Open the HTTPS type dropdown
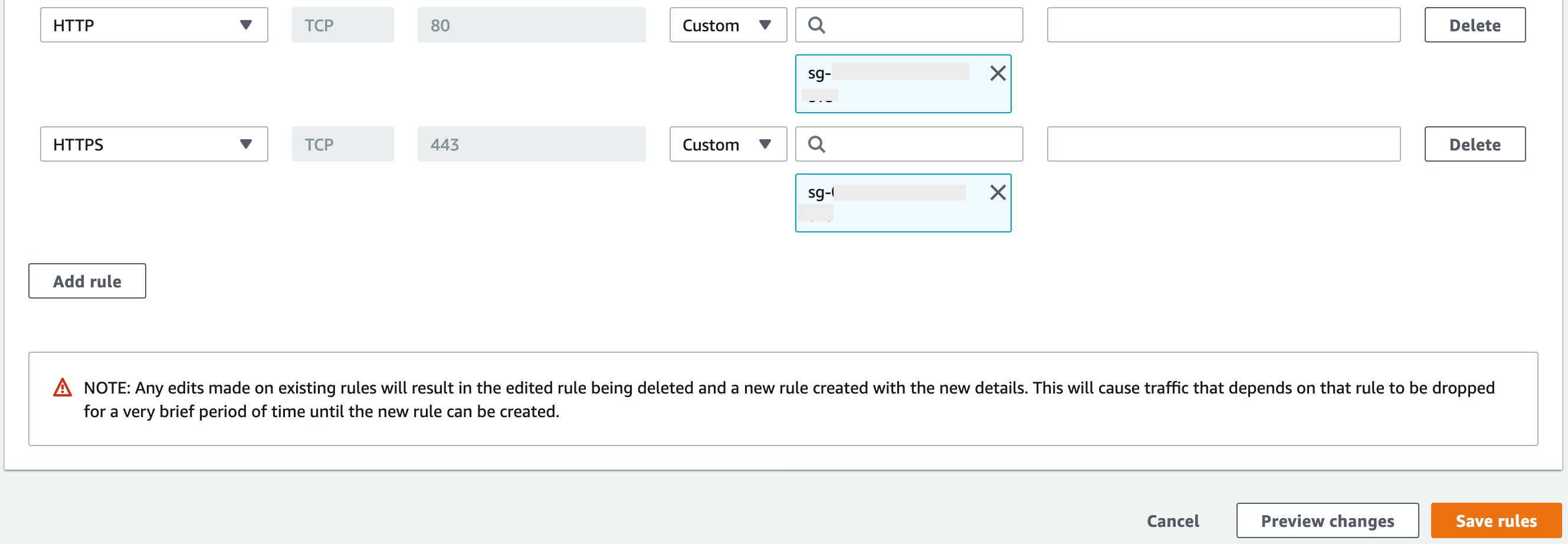 [154, 144]
